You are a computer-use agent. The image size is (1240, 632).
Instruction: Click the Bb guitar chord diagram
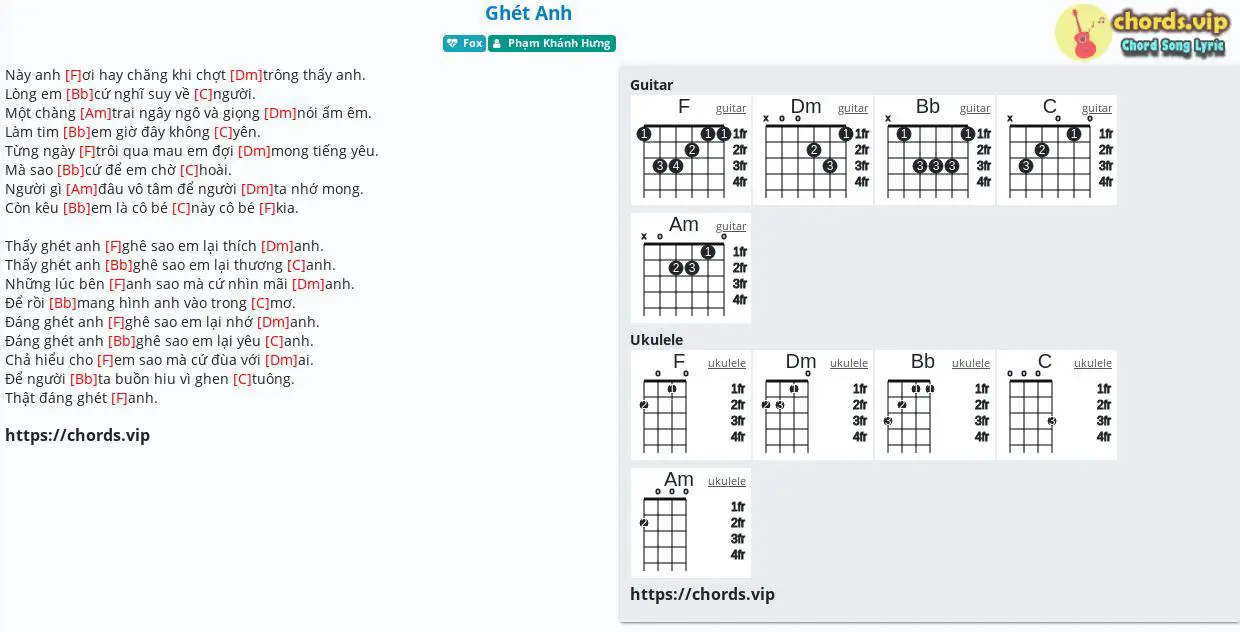pyautogui.click(x=935, y=150)
